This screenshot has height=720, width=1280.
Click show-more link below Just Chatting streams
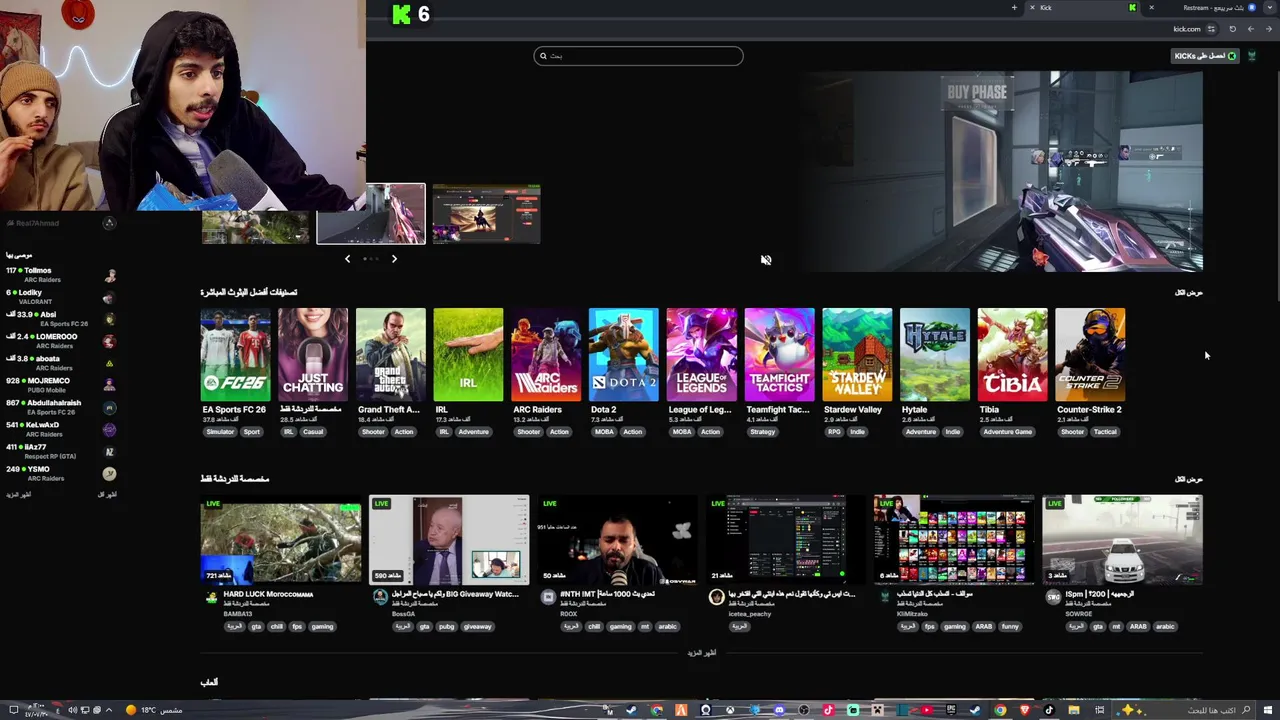tap(702, 653)
